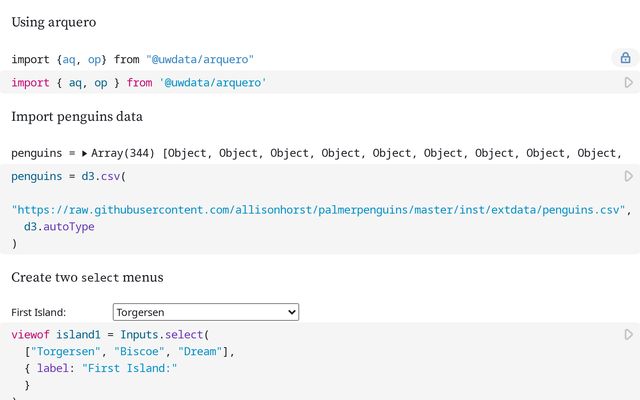
Task: Click the lock icon on the import cell
Action: click(x=626, y=59)
